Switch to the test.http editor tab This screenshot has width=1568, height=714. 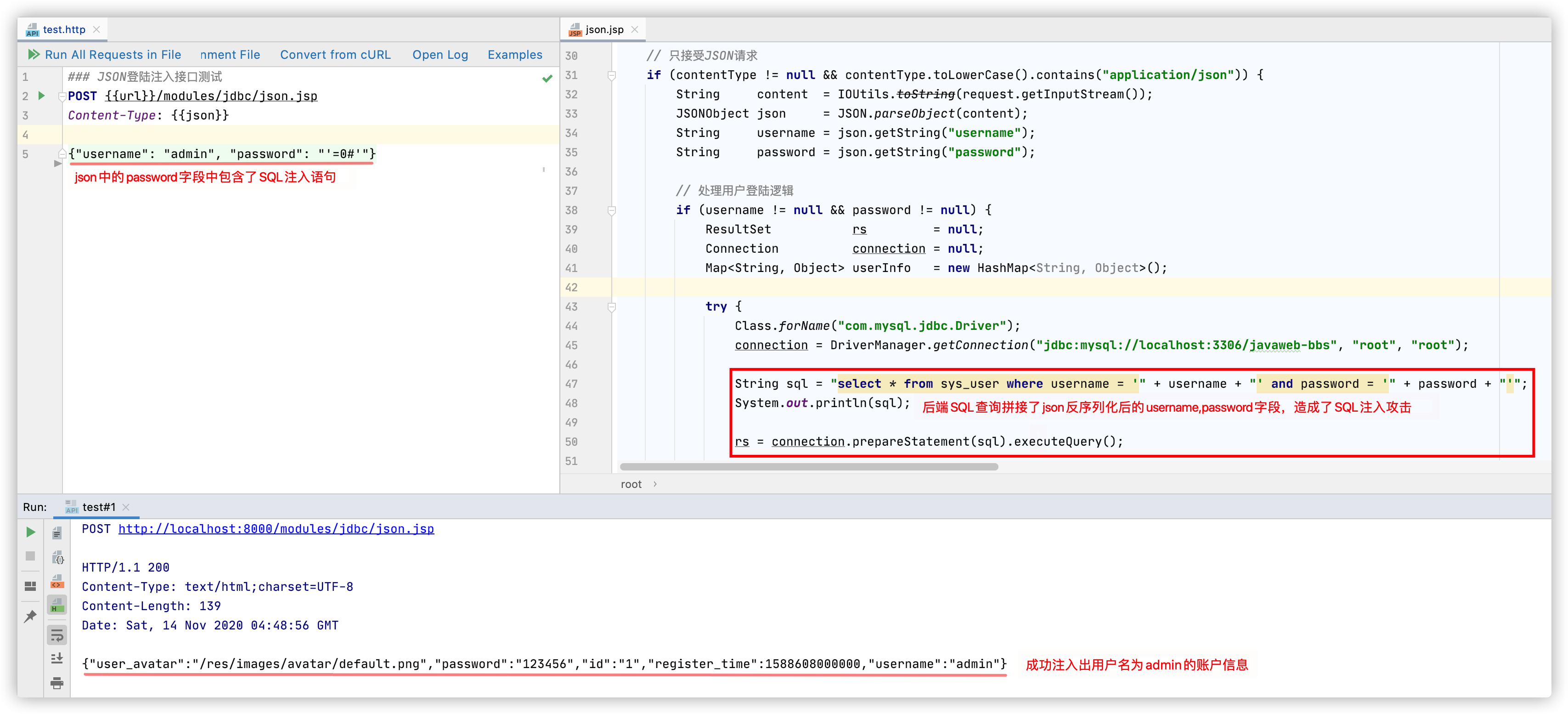coord(63,29)
